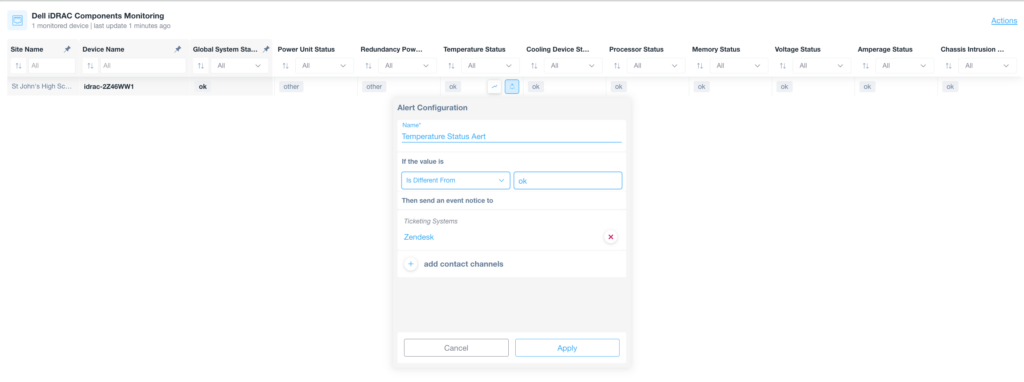The height and width of the screenshot is (382, 1024).
Task: Click the Voltage Status 'ok' value
Action: point(784,86)
